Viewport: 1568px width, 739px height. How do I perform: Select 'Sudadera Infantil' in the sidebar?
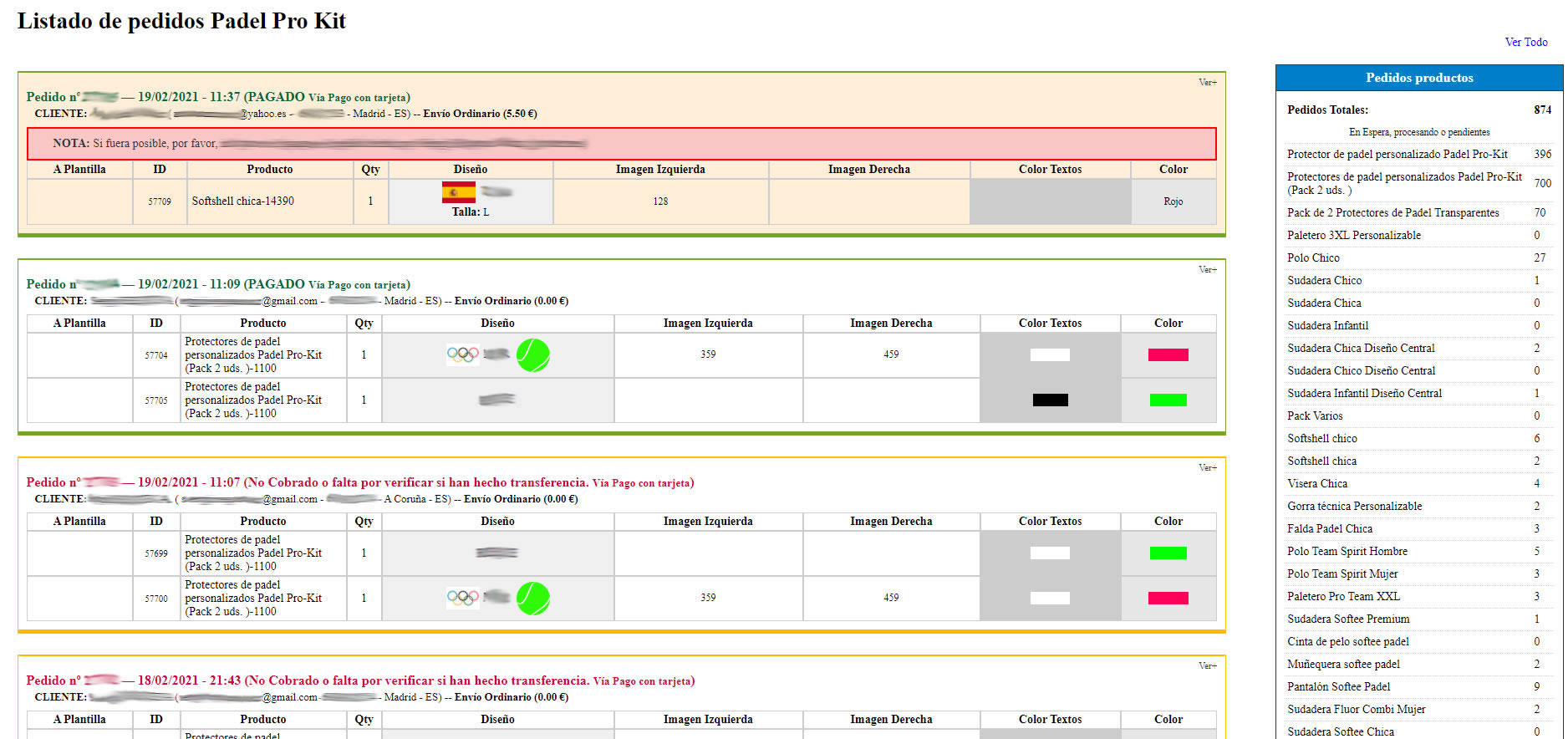[x=1419, y=325]
